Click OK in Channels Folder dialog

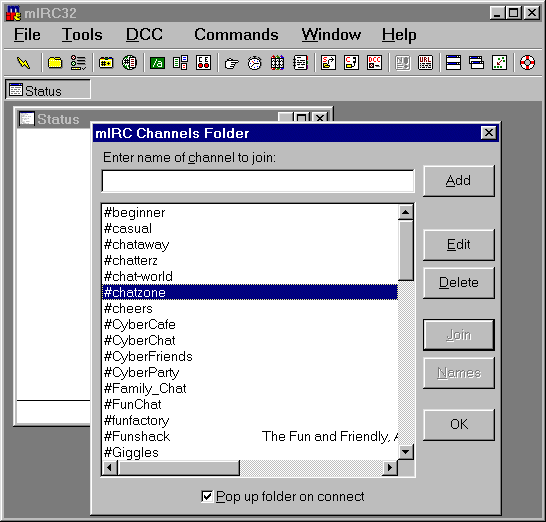(459, 425)
